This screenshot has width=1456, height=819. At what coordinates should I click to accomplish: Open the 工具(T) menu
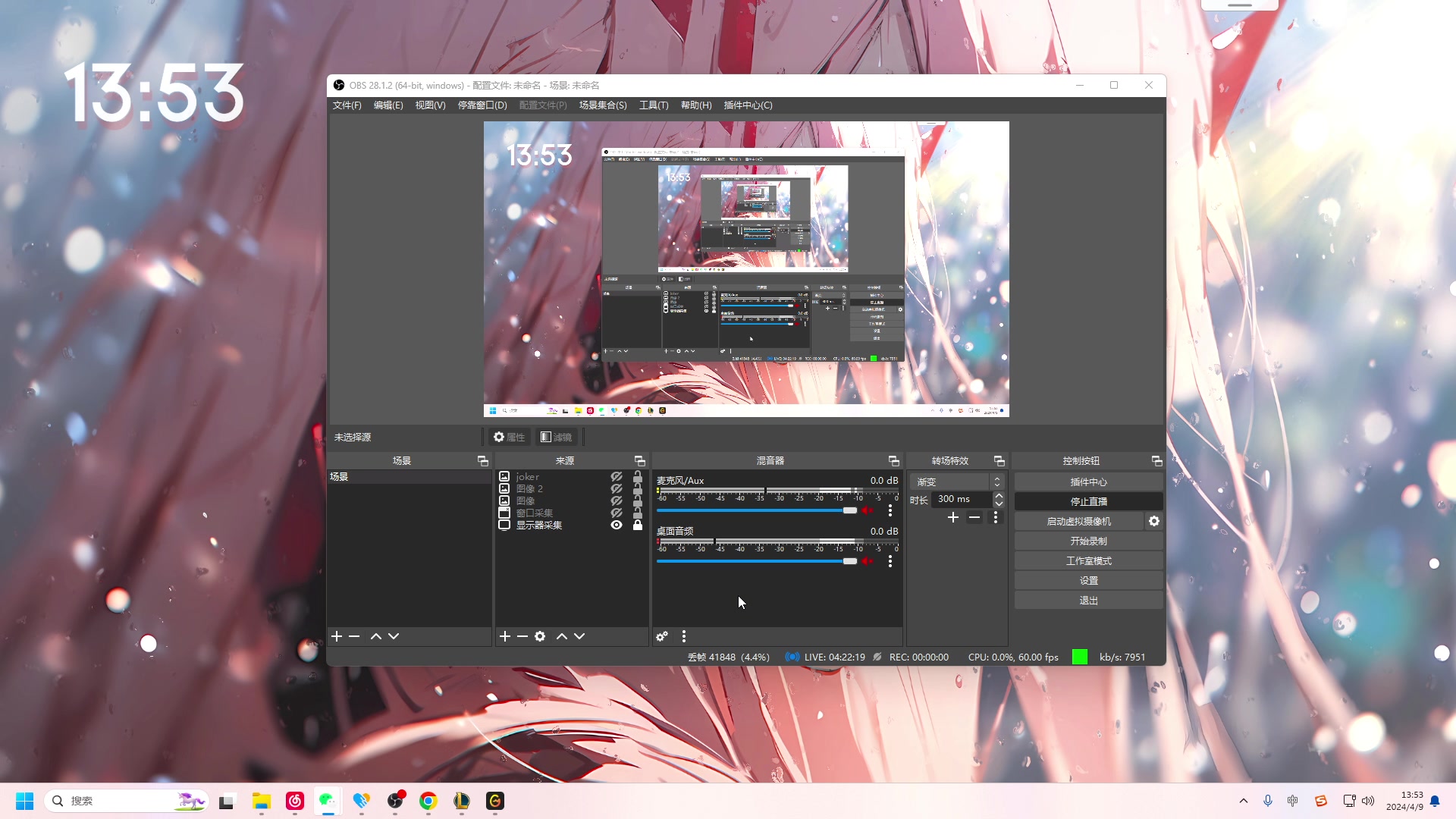pyautogui.click(x=654, y=105)
